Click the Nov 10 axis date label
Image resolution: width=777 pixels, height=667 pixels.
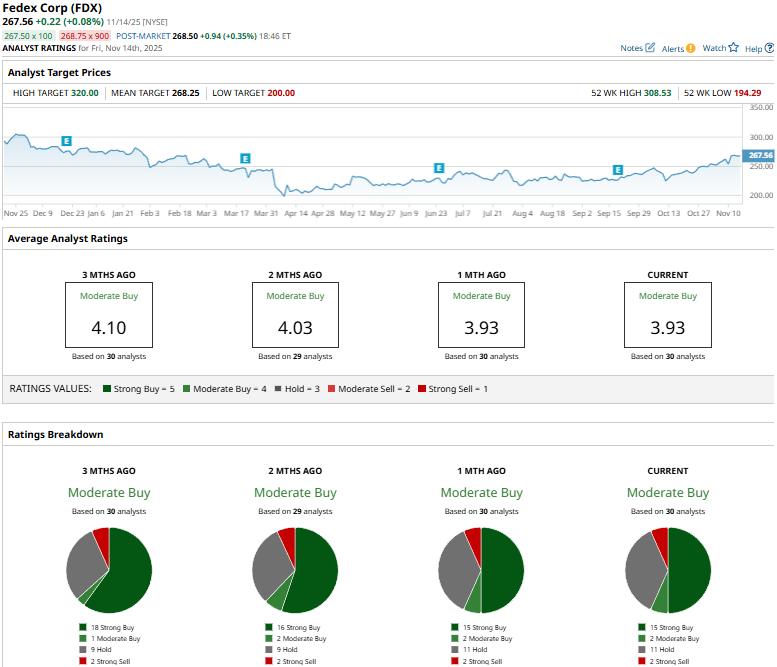coord(728,213)
